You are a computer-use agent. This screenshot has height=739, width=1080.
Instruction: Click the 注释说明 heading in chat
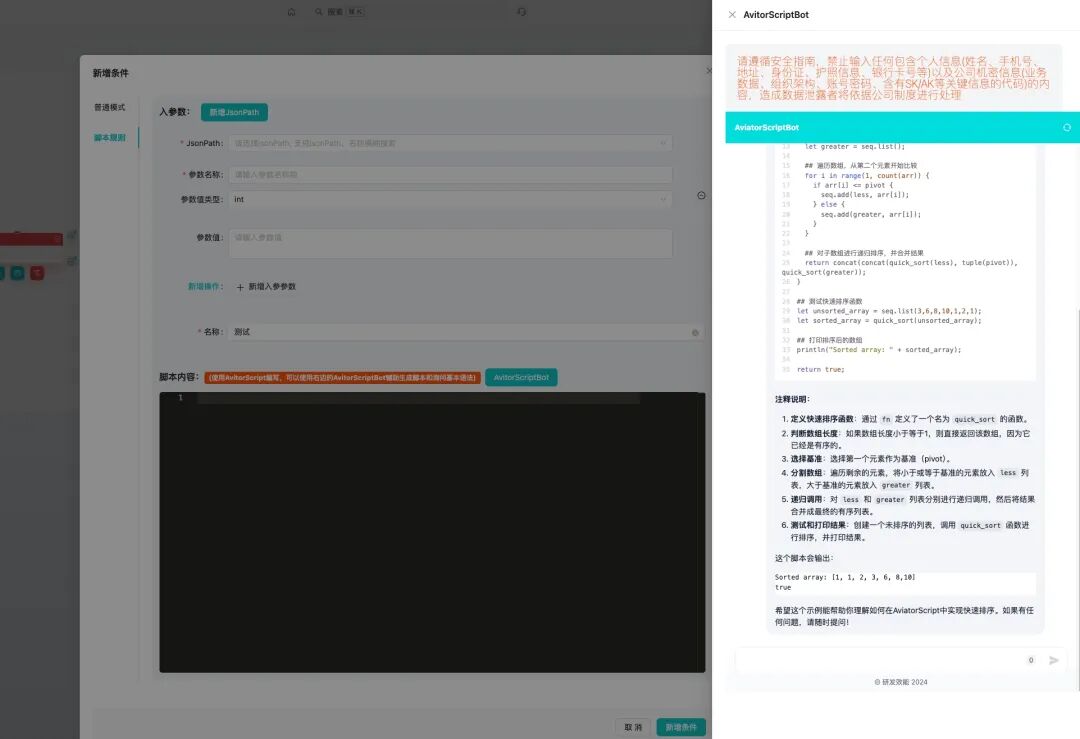pos(792,399)
